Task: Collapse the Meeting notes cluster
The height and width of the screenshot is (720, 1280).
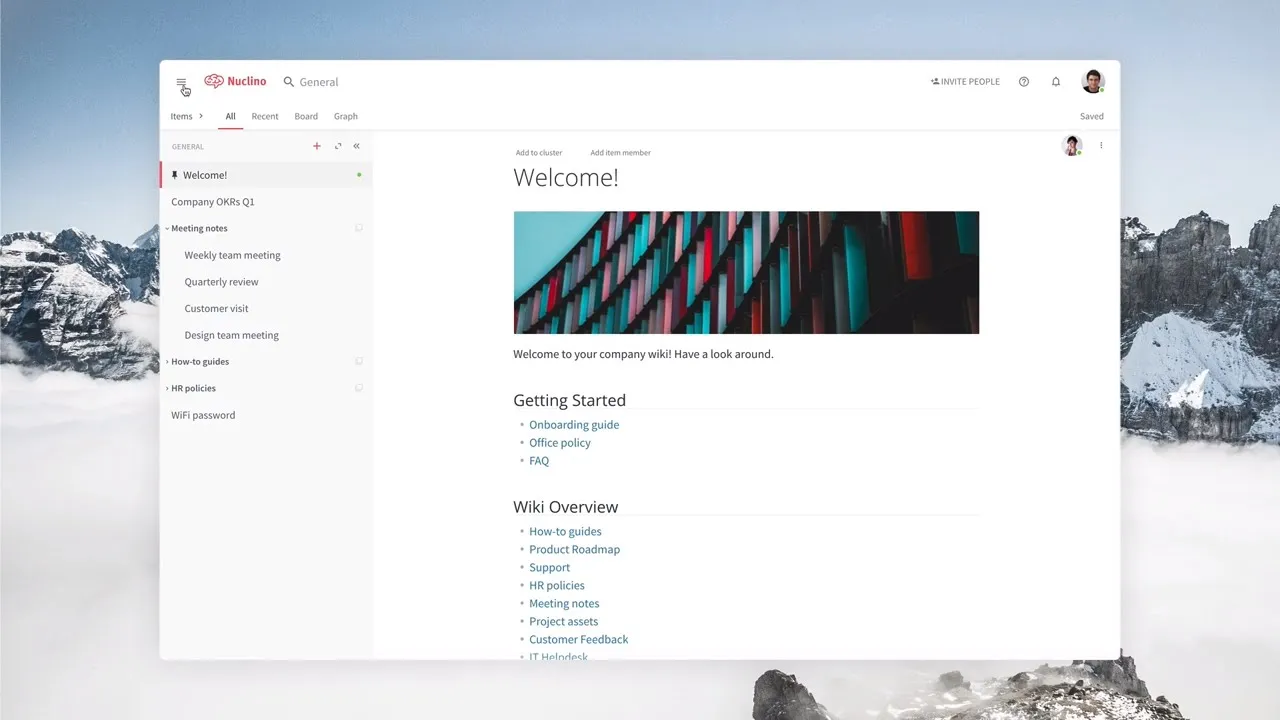Action: click(167, 228)
